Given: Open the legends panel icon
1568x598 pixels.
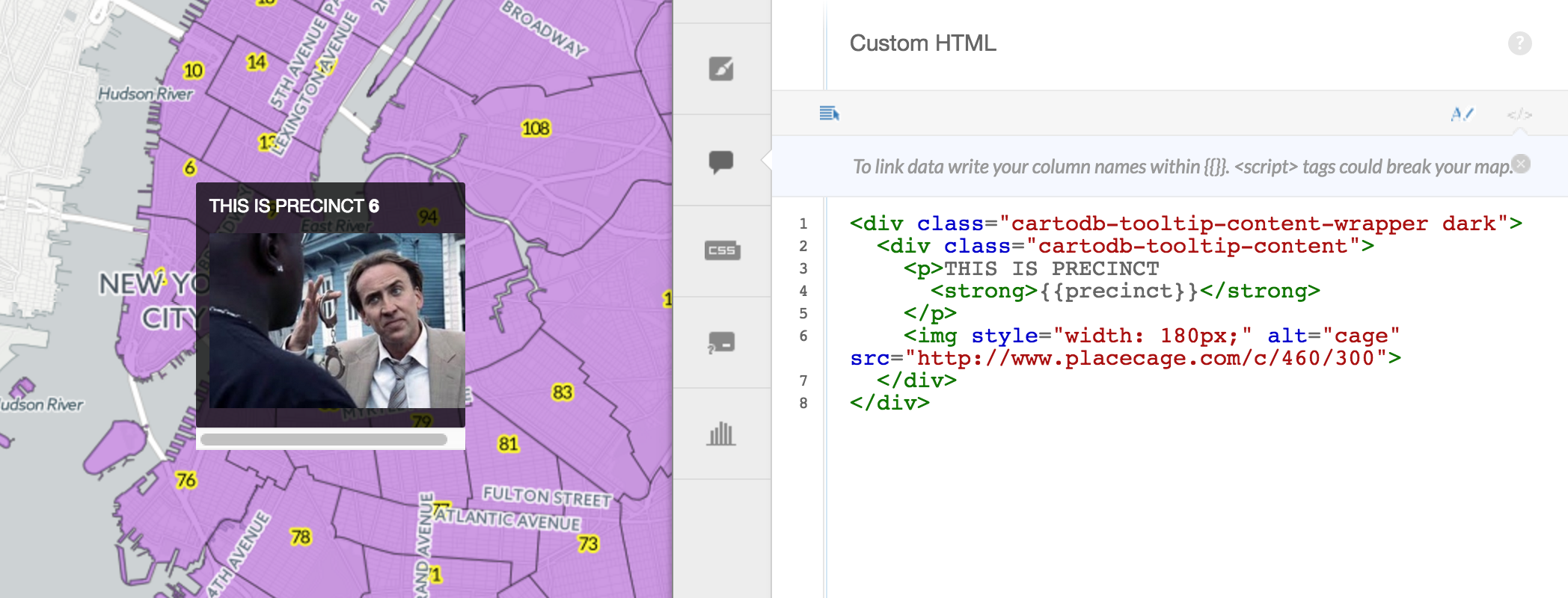Looking at the screenshot, I should (721, 342).
